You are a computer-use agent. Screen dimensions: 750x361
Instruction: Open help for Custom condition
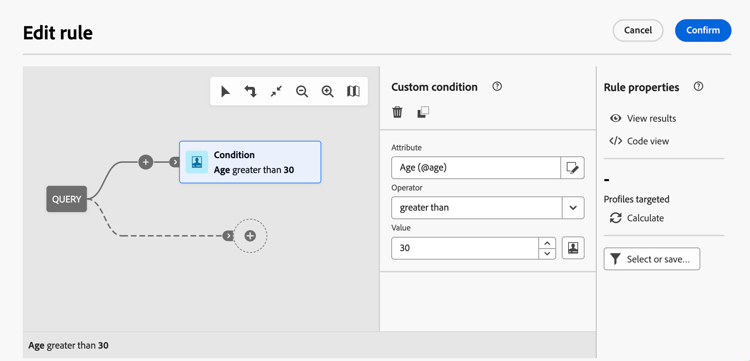[497, 87]
